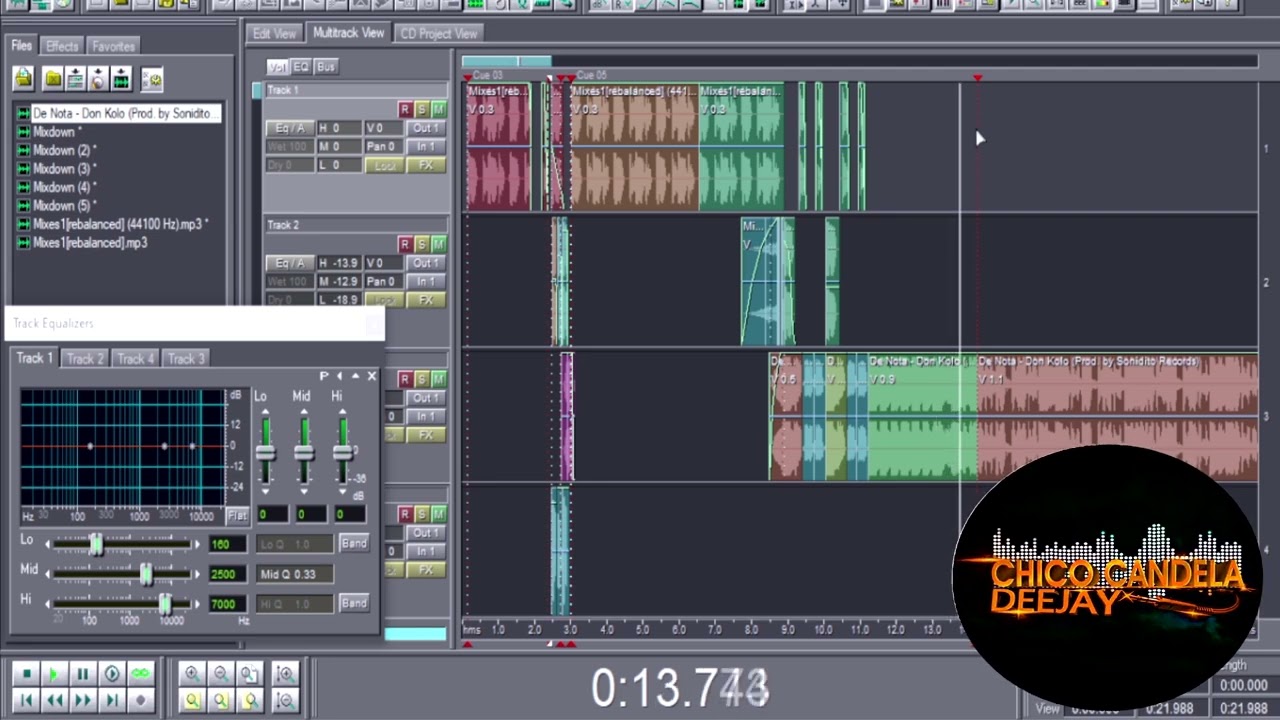
Task: Click the up arrow in the equalizer header
Action: 355,376
